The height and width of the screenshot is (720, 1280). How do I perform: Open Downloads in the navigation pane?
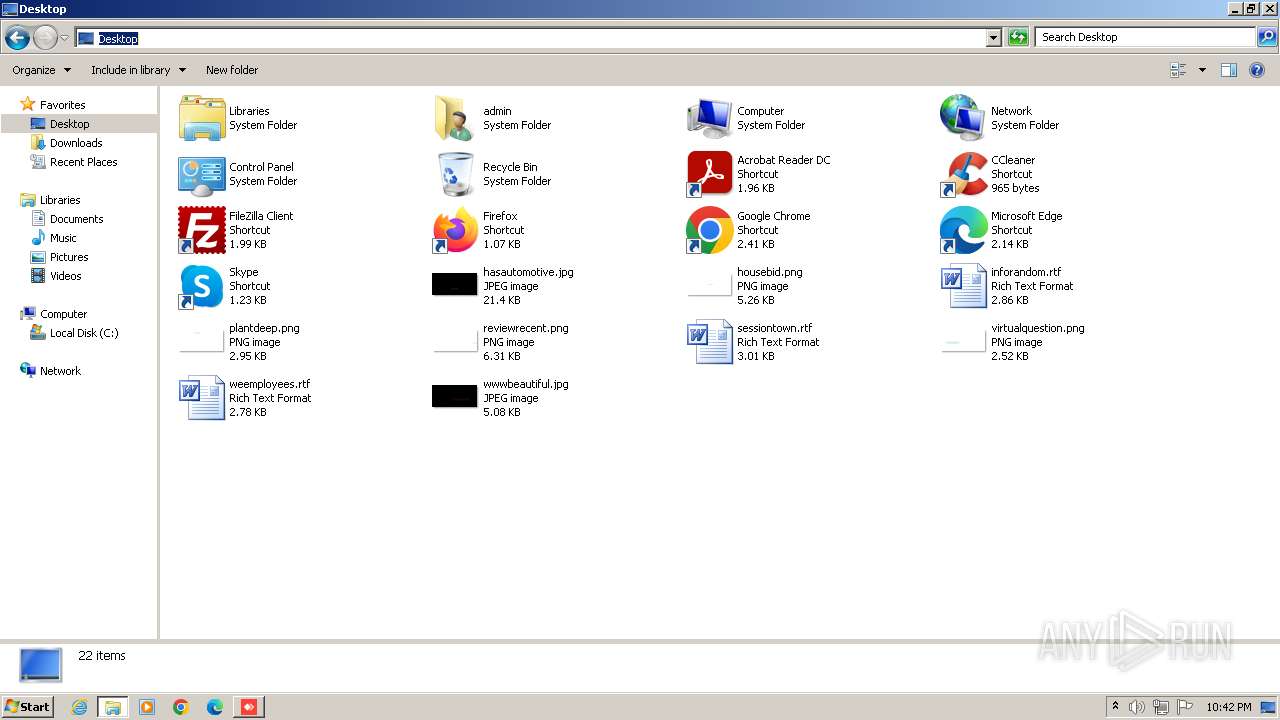pyautogui.click(x=76, y=143)
